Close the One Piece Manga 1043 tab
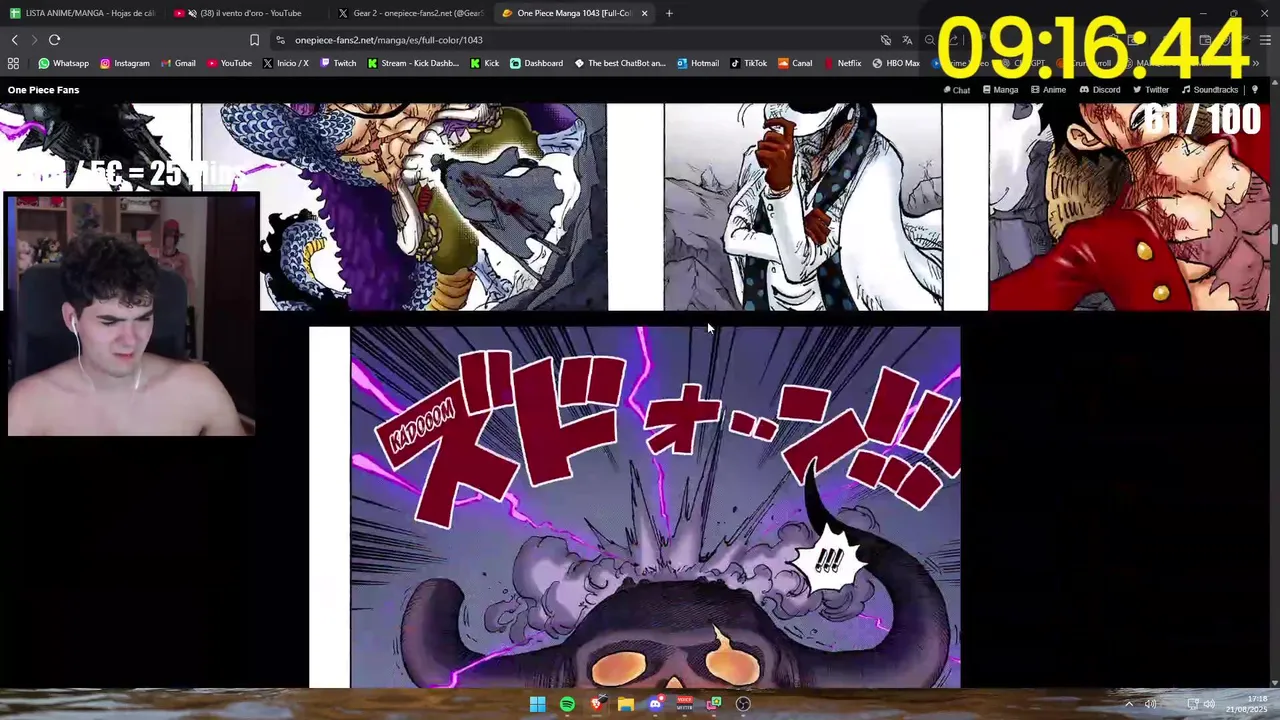This screenshot has height=720, width=1280. tap(644, 13)
